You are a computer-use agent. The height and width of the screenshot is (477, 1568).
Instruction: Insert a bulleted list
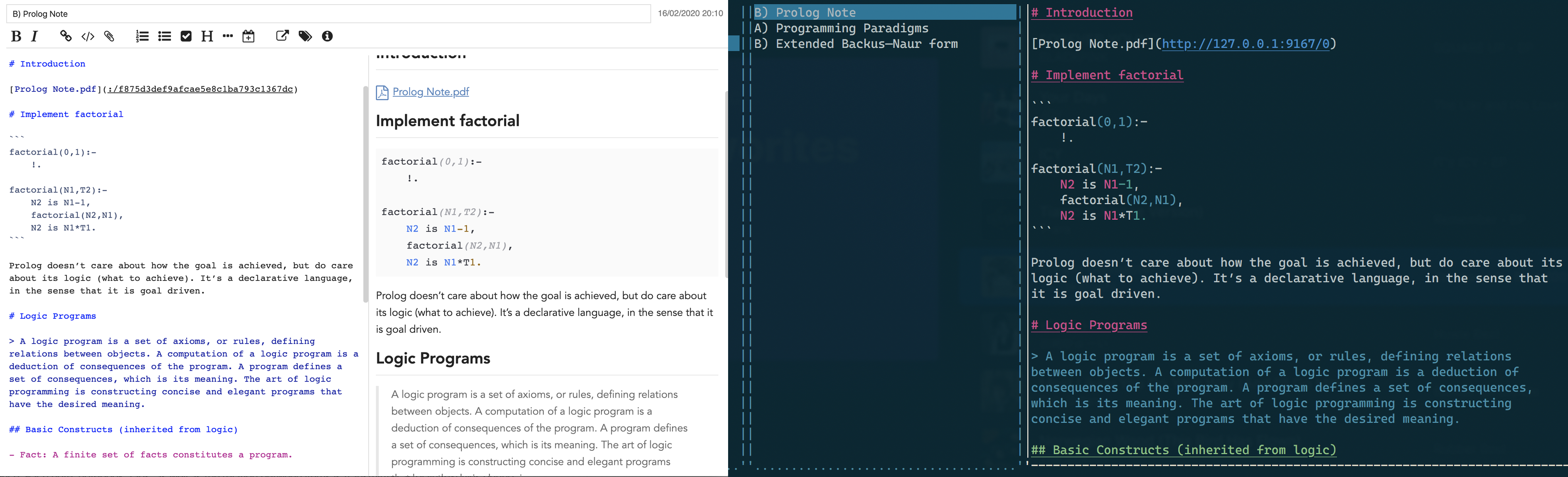pyautogui.click(x=164, y=37)
